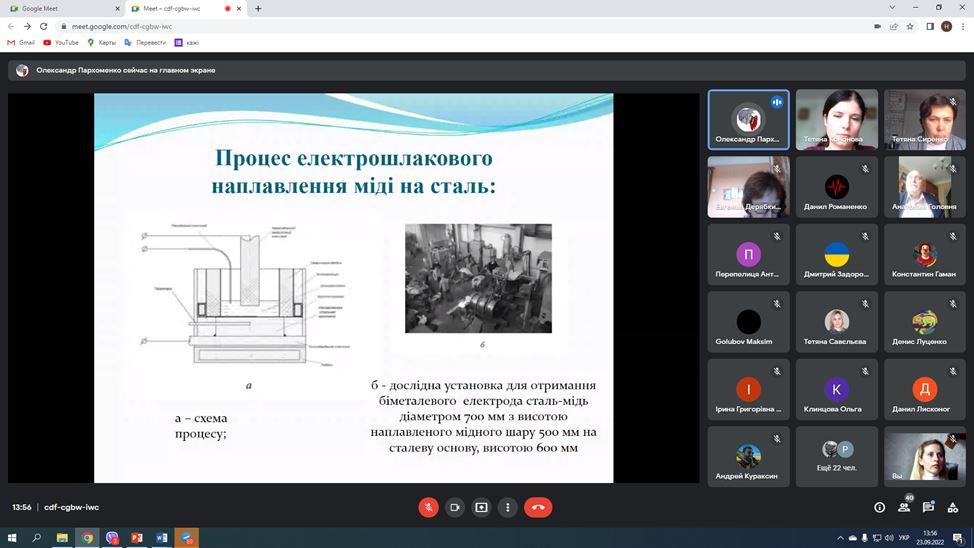The width and height of the screenshot is (974, 548).
Task: Open the chat with everyone panel
Action: pyautogui.click(x=928, y=507)
